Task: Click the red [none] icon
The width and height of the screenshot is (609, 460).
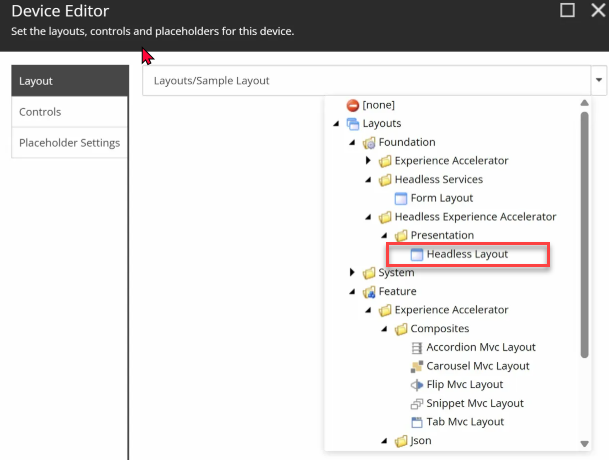Action: tap(352, 105)
